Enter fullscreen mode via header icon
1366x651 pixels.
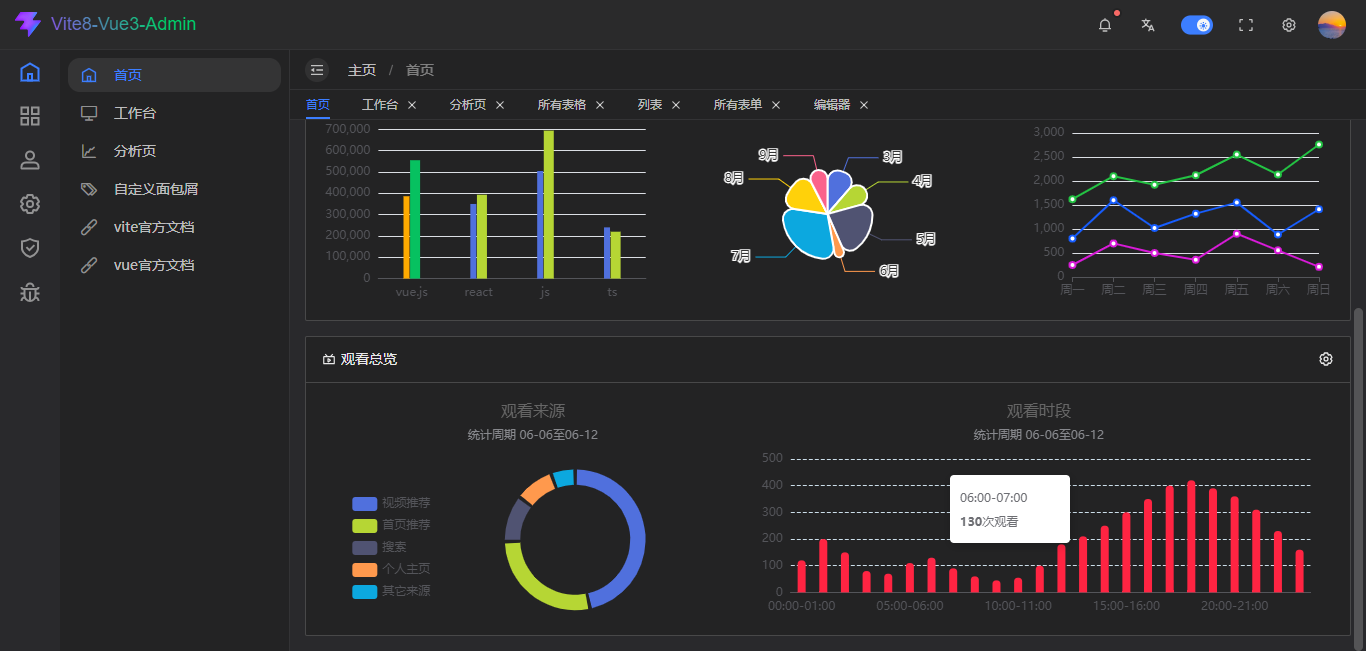pos(1246,25)
